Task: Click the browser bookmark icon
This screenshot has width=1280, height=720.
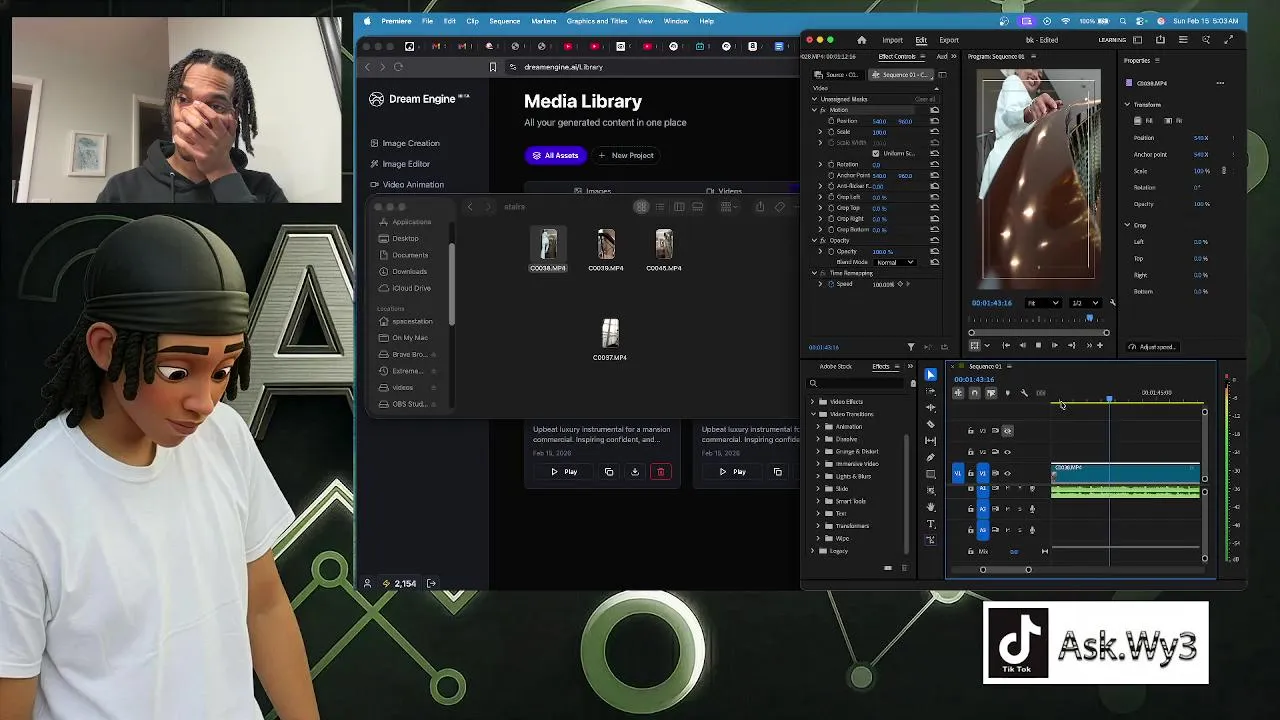Action: (492, 67)
